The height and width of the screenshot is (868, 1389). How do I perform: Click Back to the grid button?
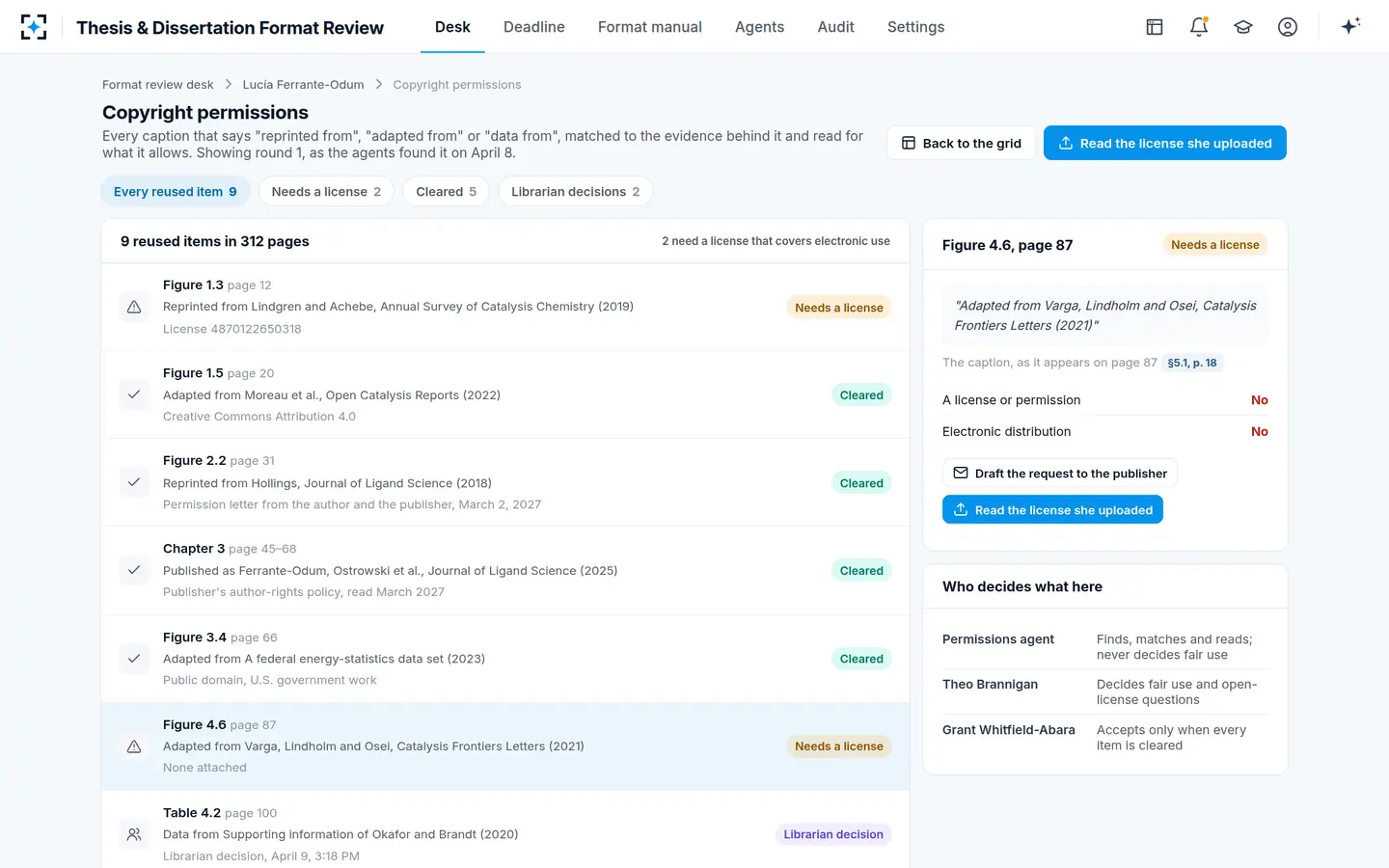pyautogui.click(x=961, y=143)
